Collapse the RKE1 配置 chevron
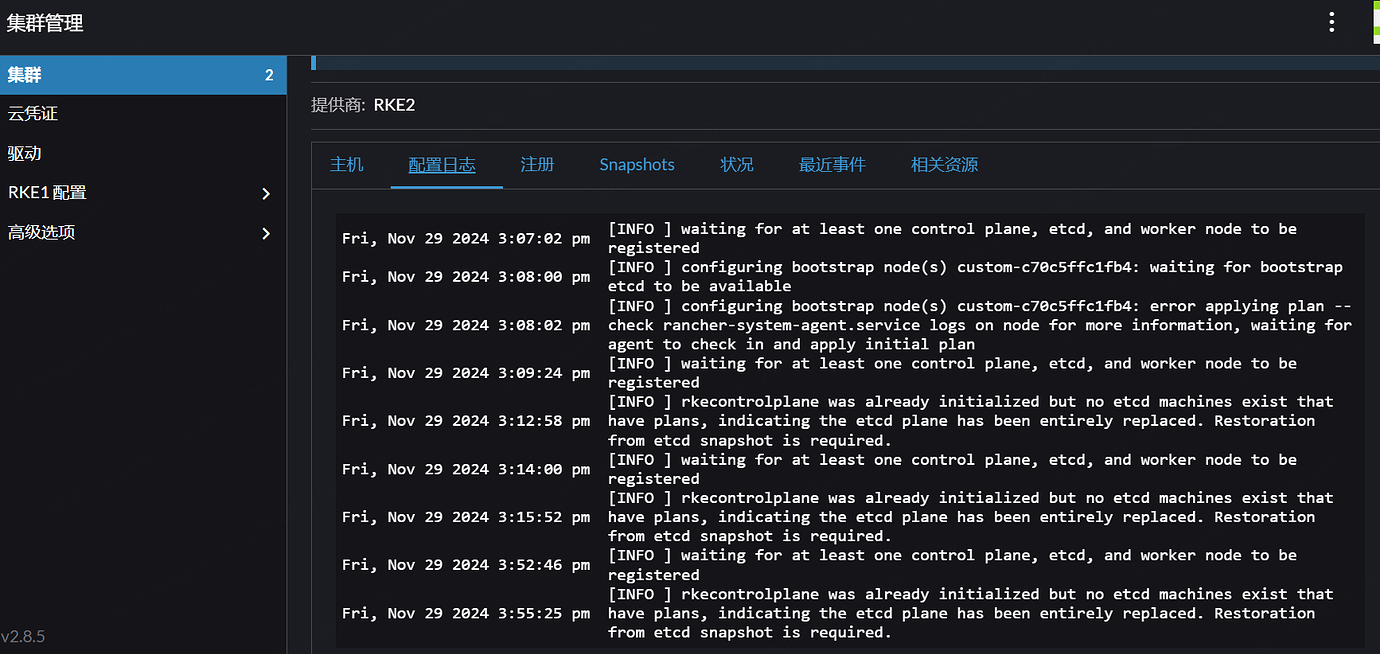The width and height of the screenshot is (1380, 654). click(x=266, y=192)
